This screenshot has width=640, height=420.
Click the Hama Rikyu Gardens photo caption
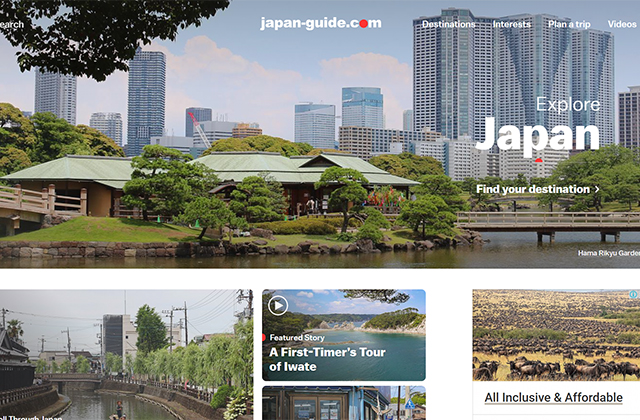[605, 255]
